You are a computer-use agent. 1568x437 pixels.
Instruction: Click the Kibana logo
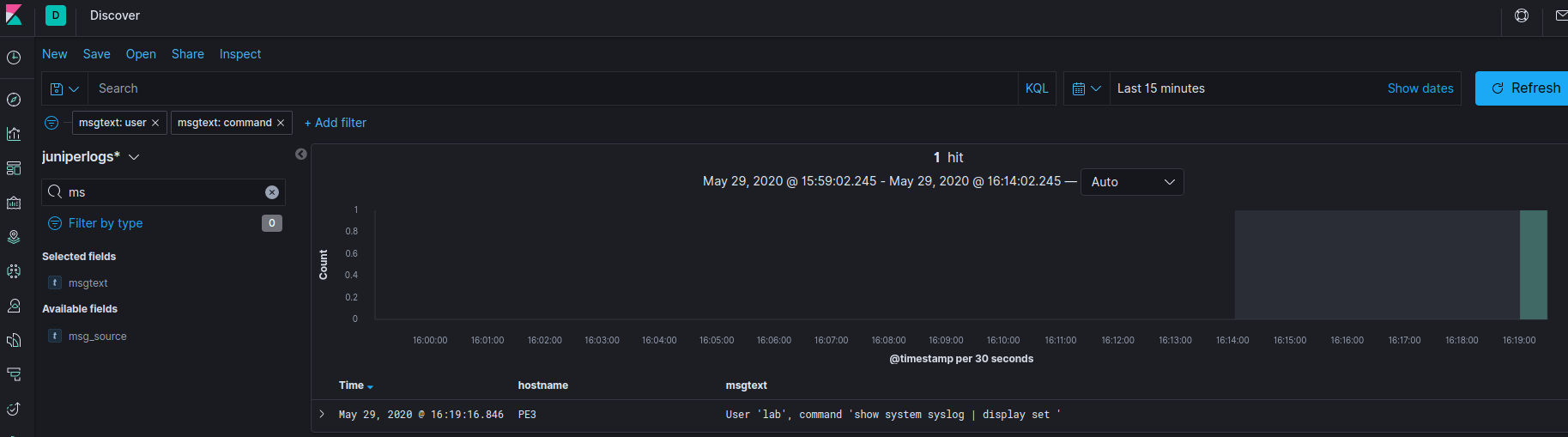[14, 15]
